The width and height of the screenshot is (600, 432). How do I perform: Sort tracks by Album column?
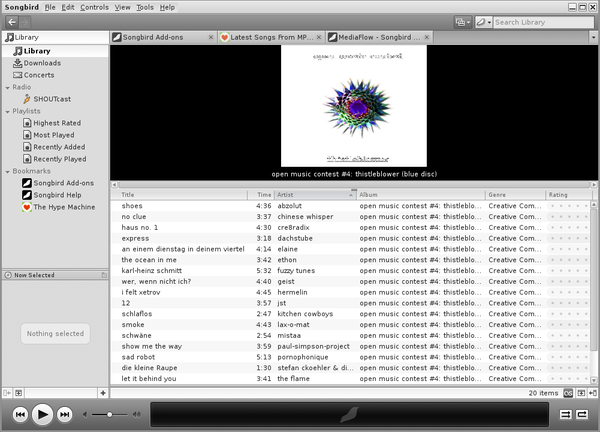click(421, 195)
